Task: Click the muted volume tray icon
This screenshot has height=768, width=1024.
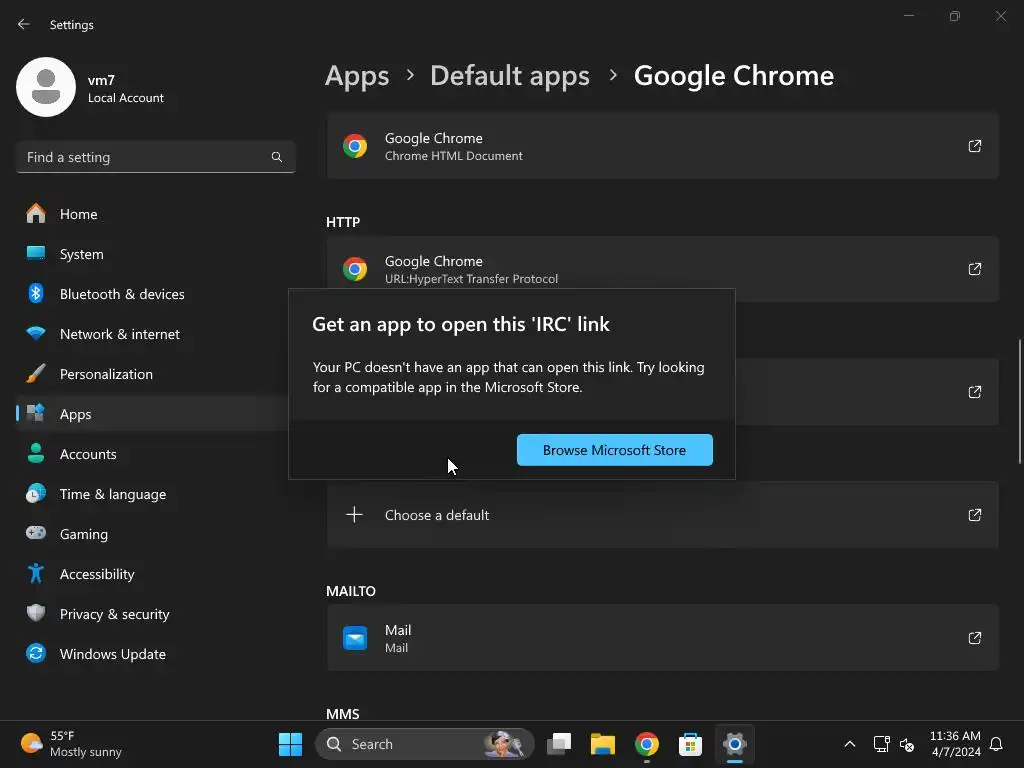Action: tap(906, 744)
